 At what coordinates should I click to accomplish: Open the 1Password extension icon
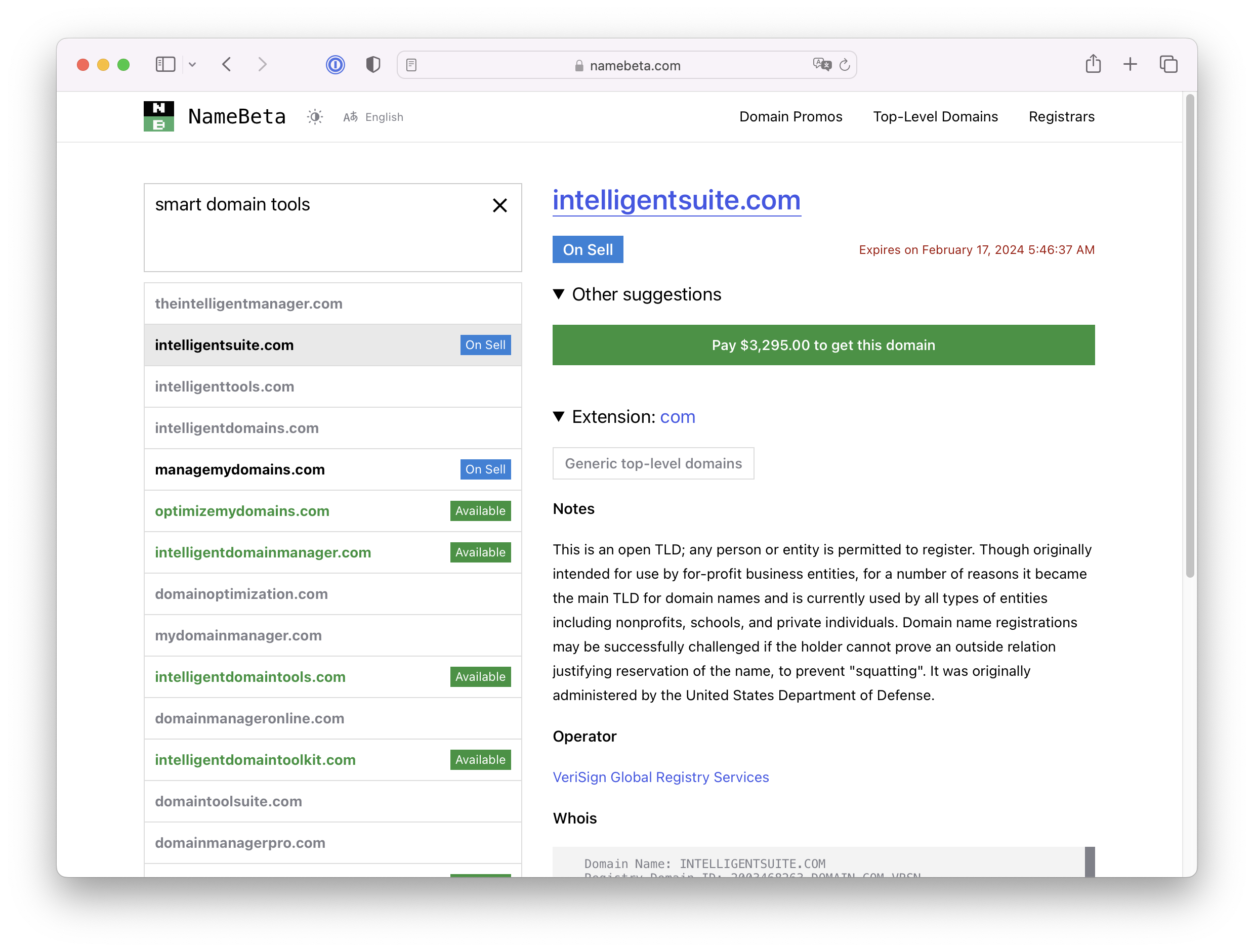point(335,65)
